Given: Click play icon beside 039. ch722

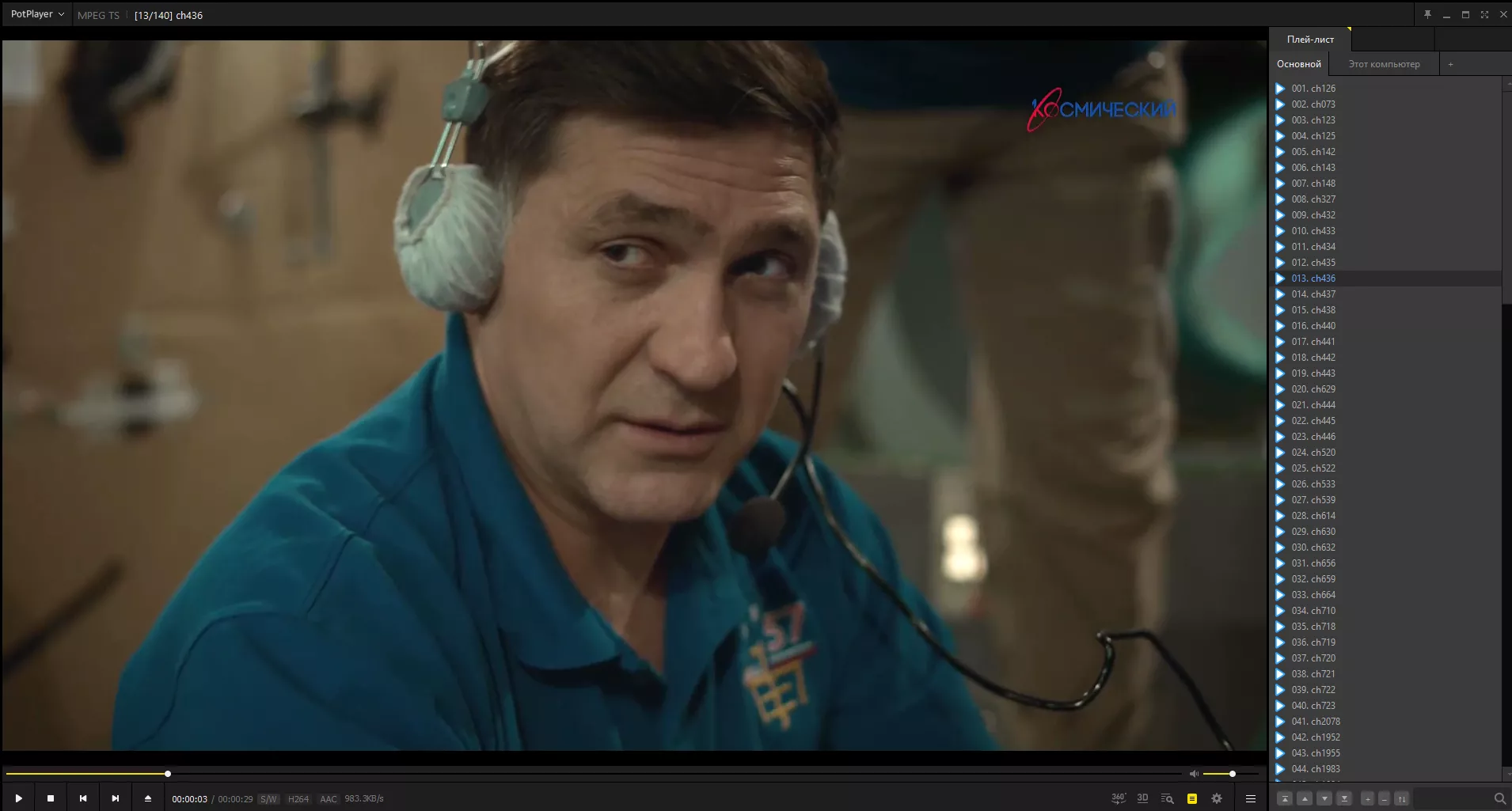Looking at the screenshot, I should click(1280, 690).
